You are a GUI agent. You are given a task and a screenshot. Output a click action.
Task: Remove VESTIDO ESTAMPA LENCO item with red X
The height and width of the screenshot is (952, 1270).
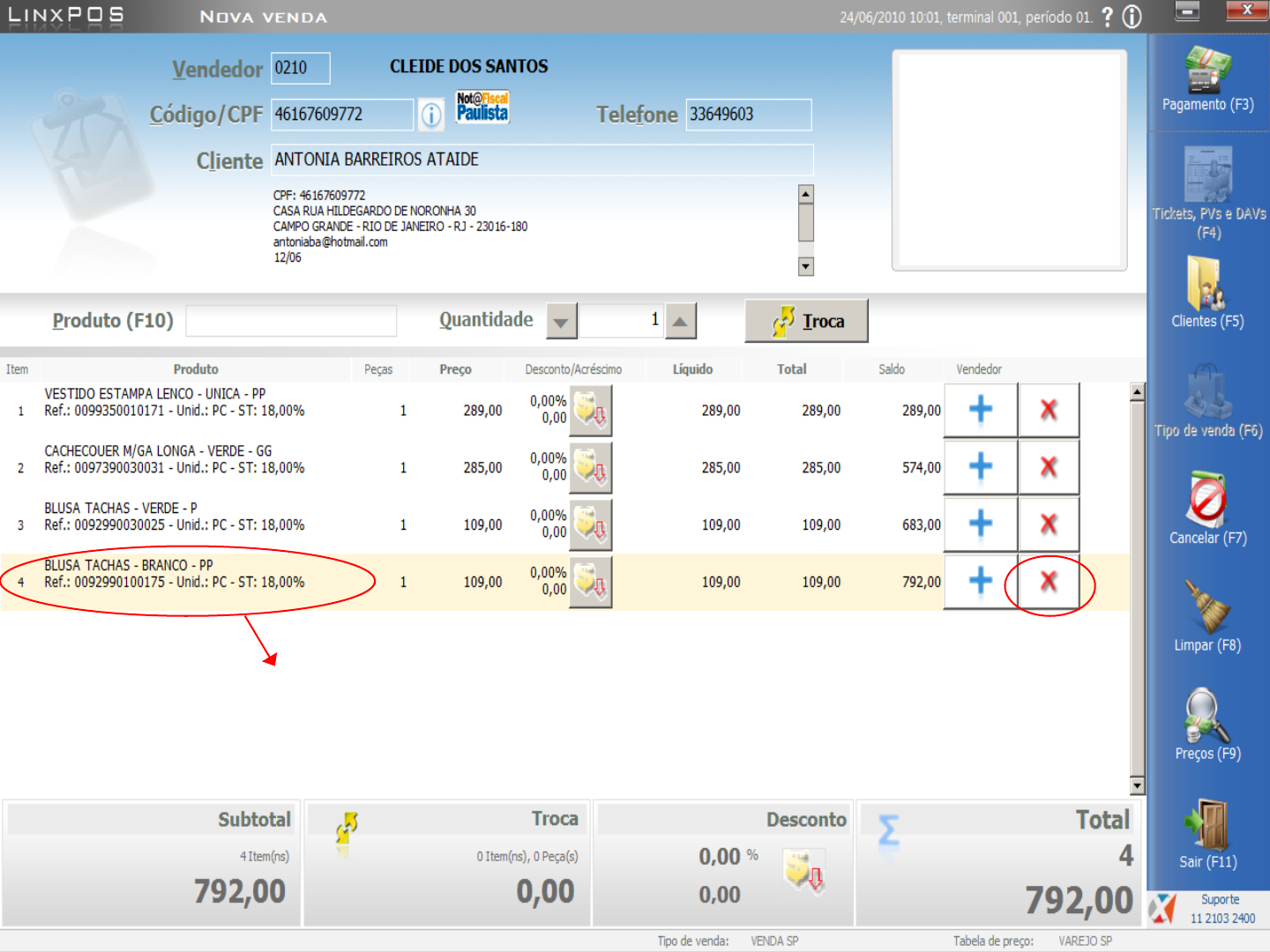coord(1049,410)
